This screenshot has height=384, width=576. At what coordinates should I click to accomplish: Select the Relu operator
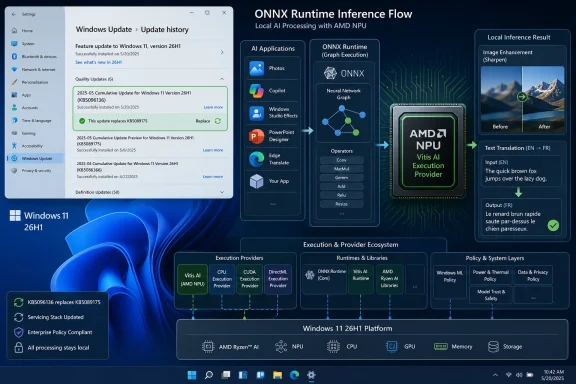click(x=342, y=195)
